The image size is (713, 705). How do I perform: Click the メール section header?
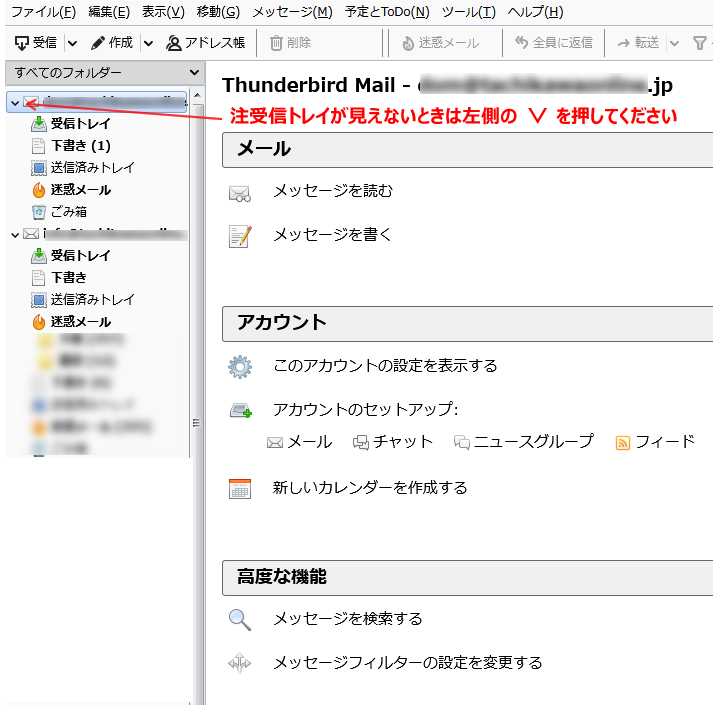click(x=467, y=150)
